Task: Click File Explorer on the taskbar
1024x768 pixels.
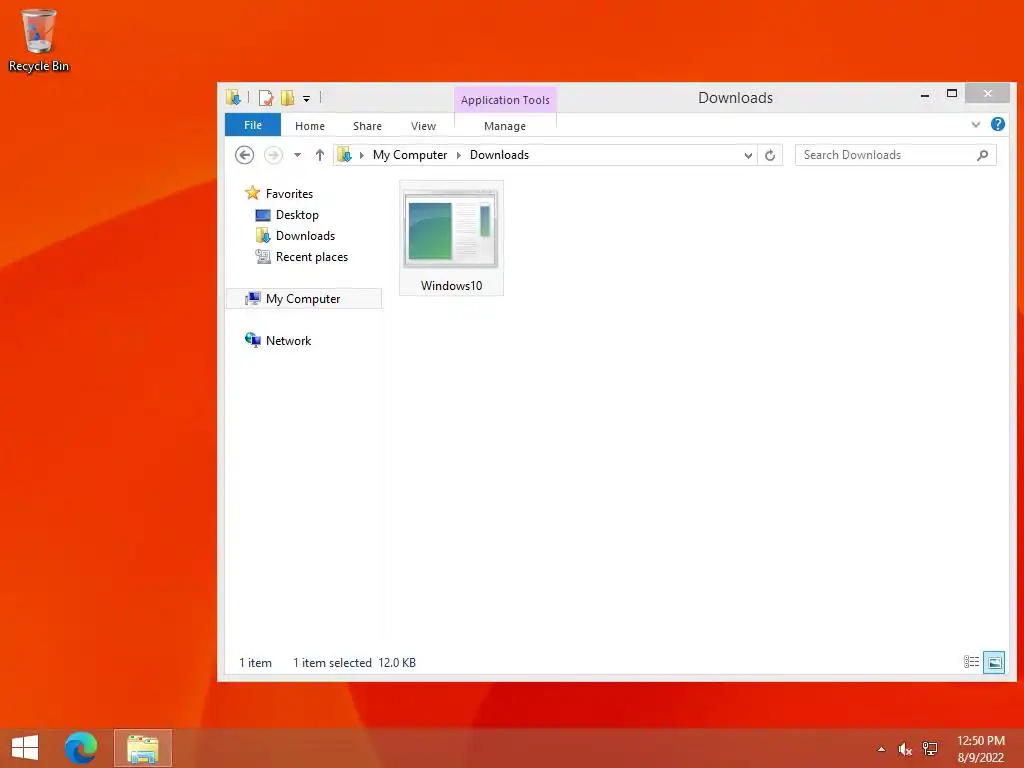Action: coord(142,748)
